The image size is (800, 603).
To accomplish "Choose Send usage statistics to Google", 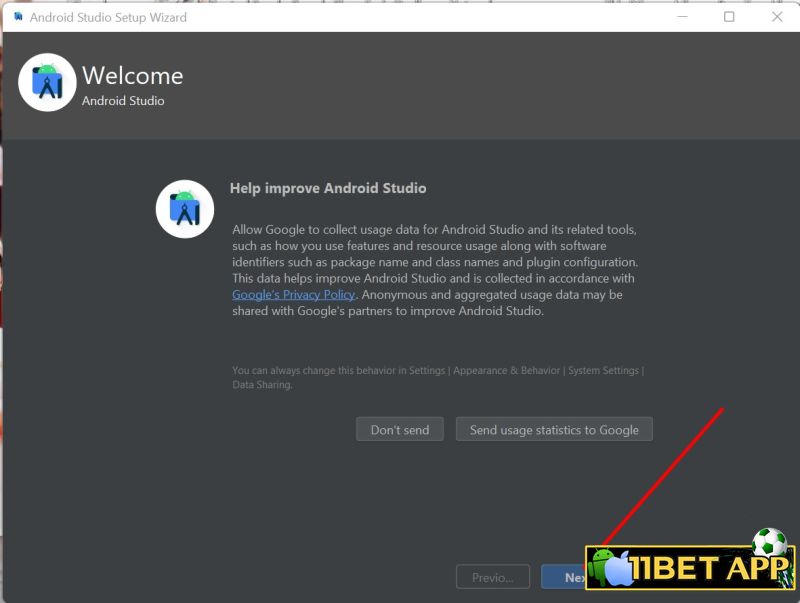I will coord(554,430).
